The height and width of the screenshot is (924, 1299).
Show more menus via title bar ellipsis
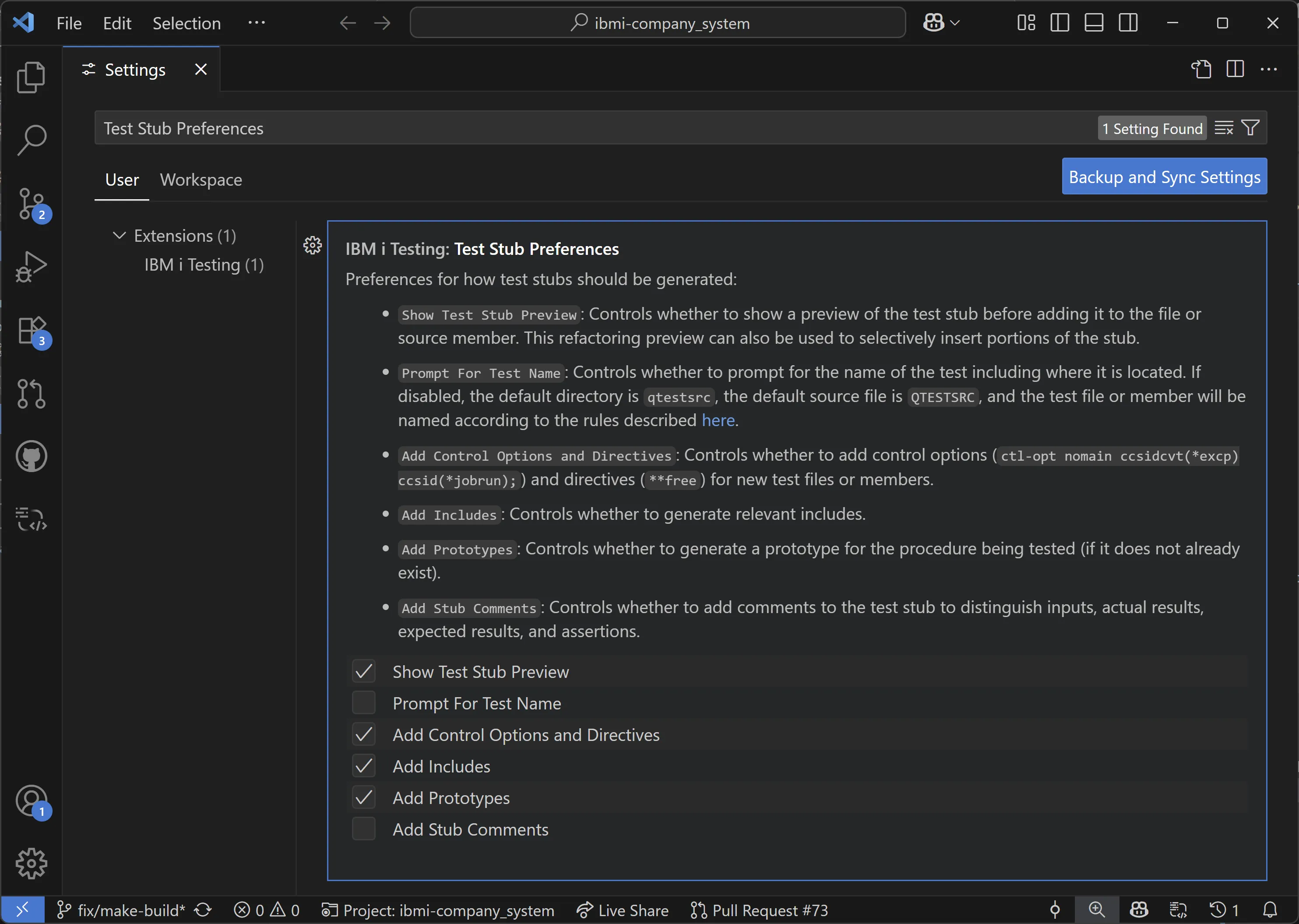[257, 23]
